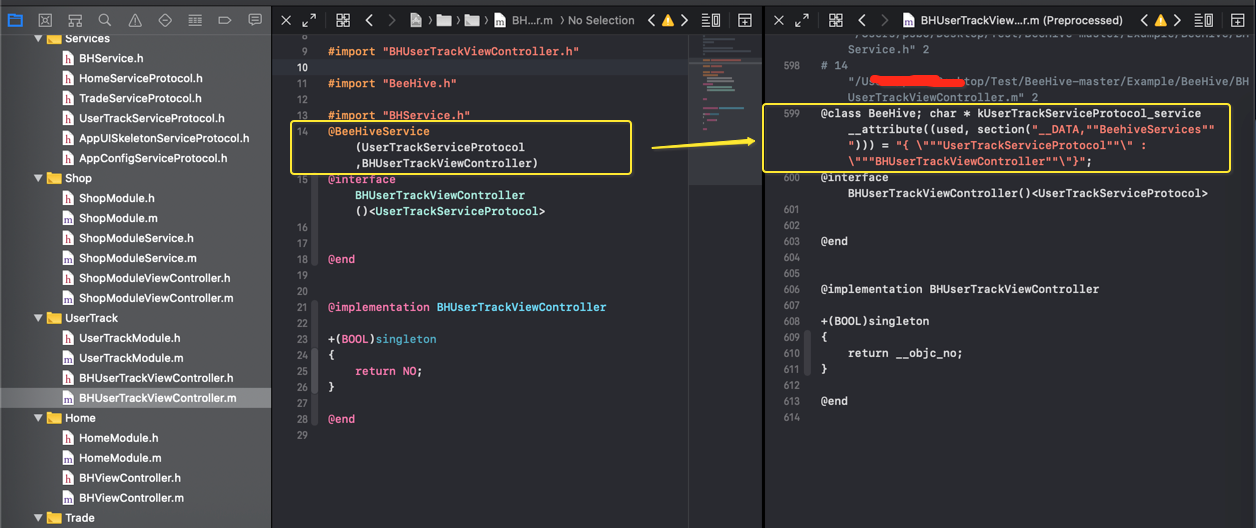The width and height of the screenshot is (1256, 528).
Task: Open the Report navigator speech bubble
Action: coord(255,20)
